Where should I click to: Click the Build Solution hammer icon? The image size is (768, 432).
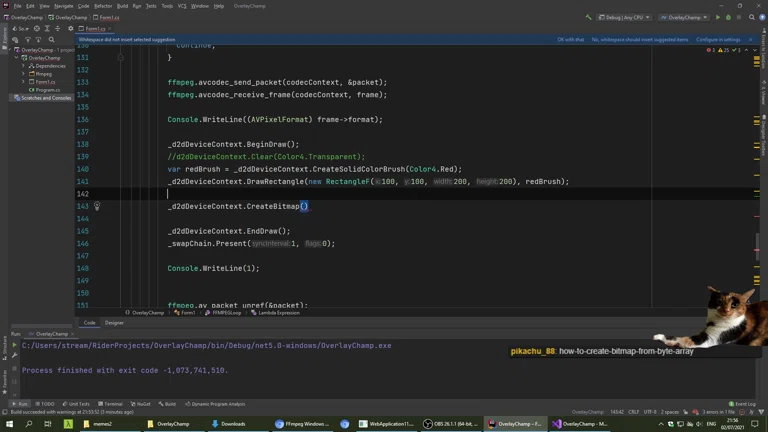pos(588,17)
